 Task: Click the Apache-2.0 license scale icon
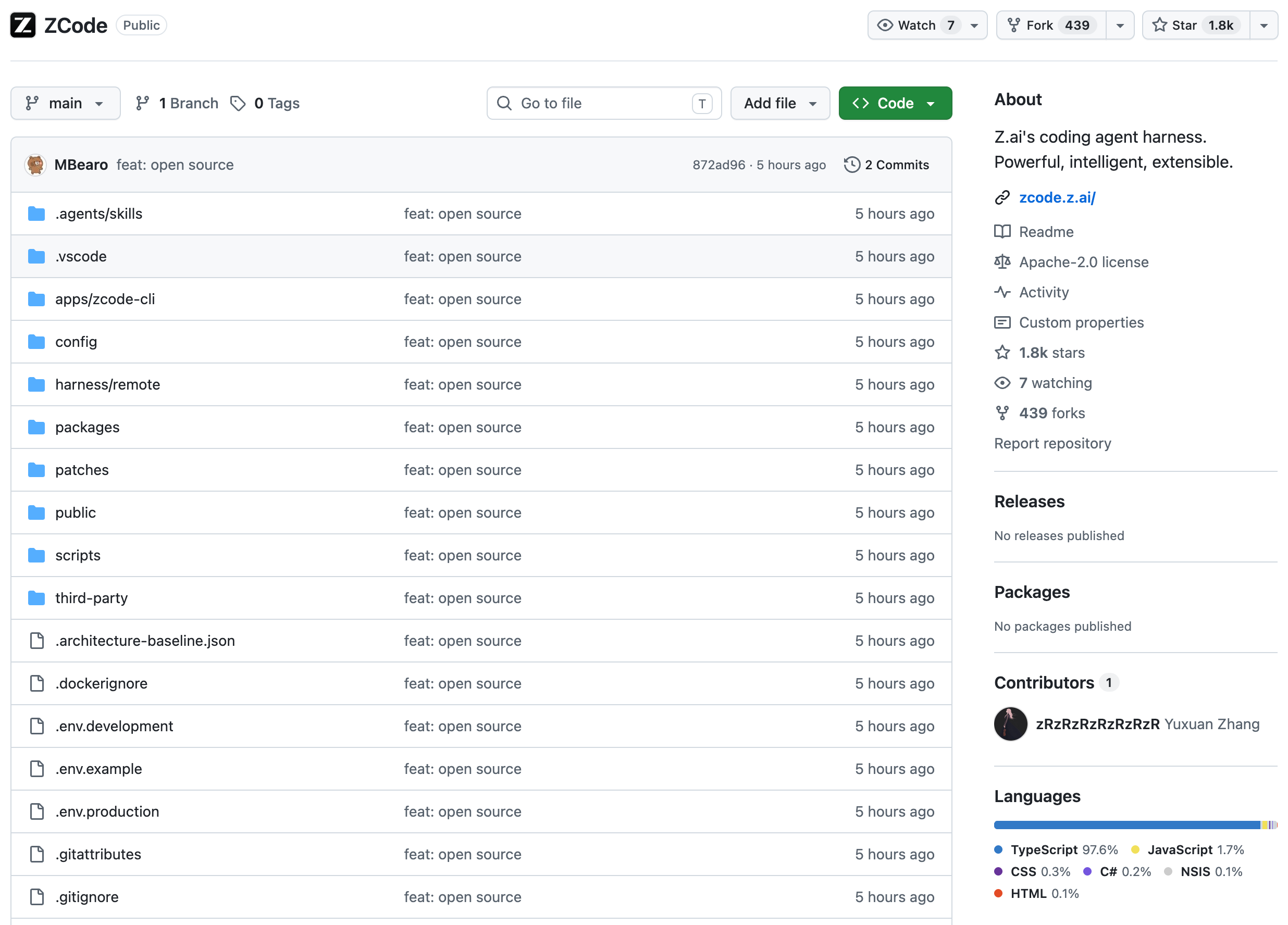tap(1002, 262)
